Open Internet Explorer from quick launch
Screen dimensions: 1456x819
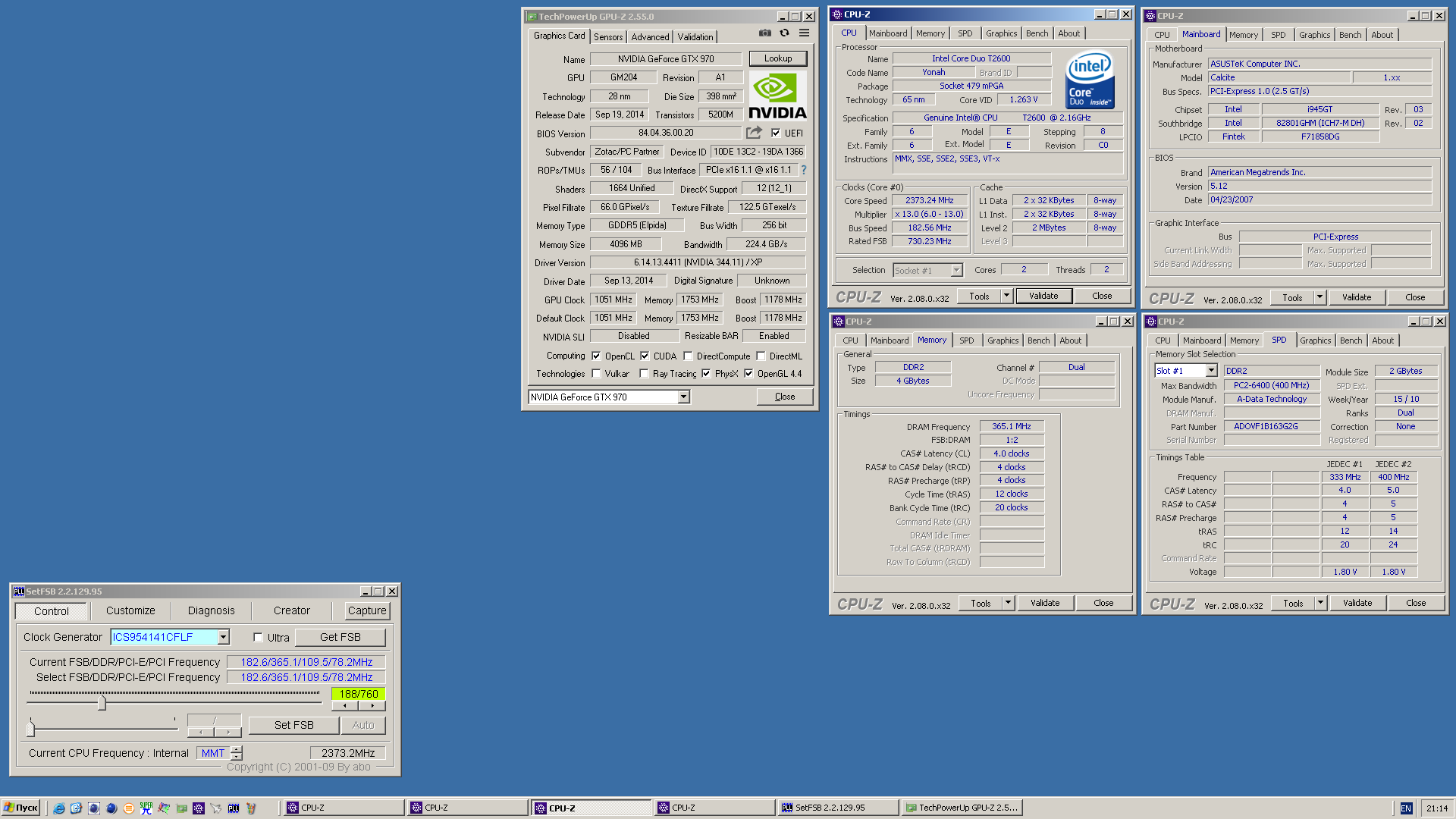coord(58,808)
